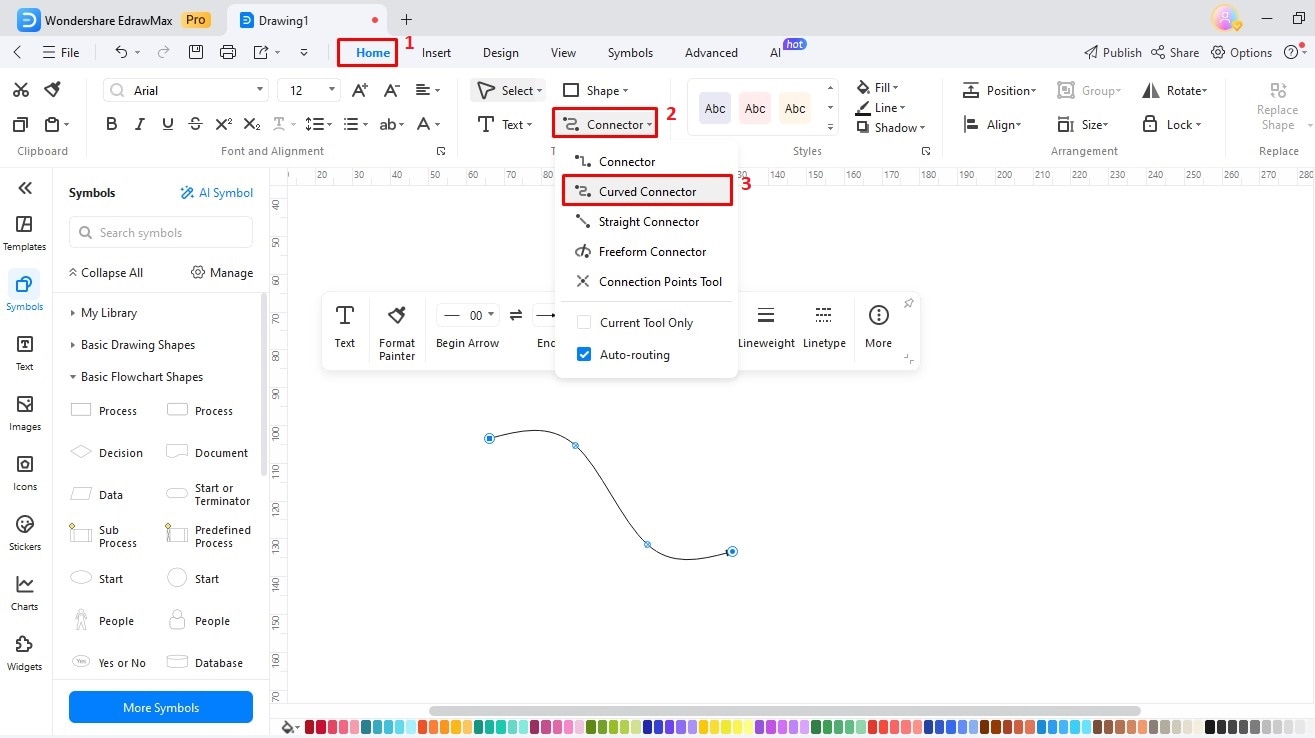This screenshot has height=738, width=1315.
Task: Click the More Symbols button
Action: 161,708
